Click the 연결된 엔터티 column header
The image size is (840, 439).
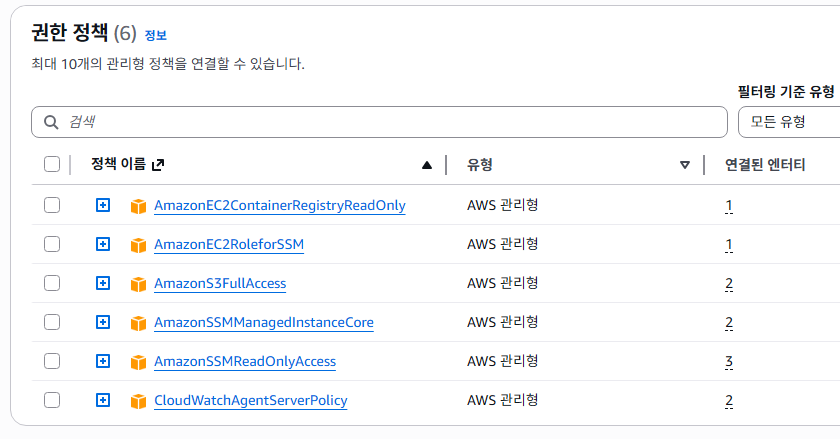click(x=765, y=165)
